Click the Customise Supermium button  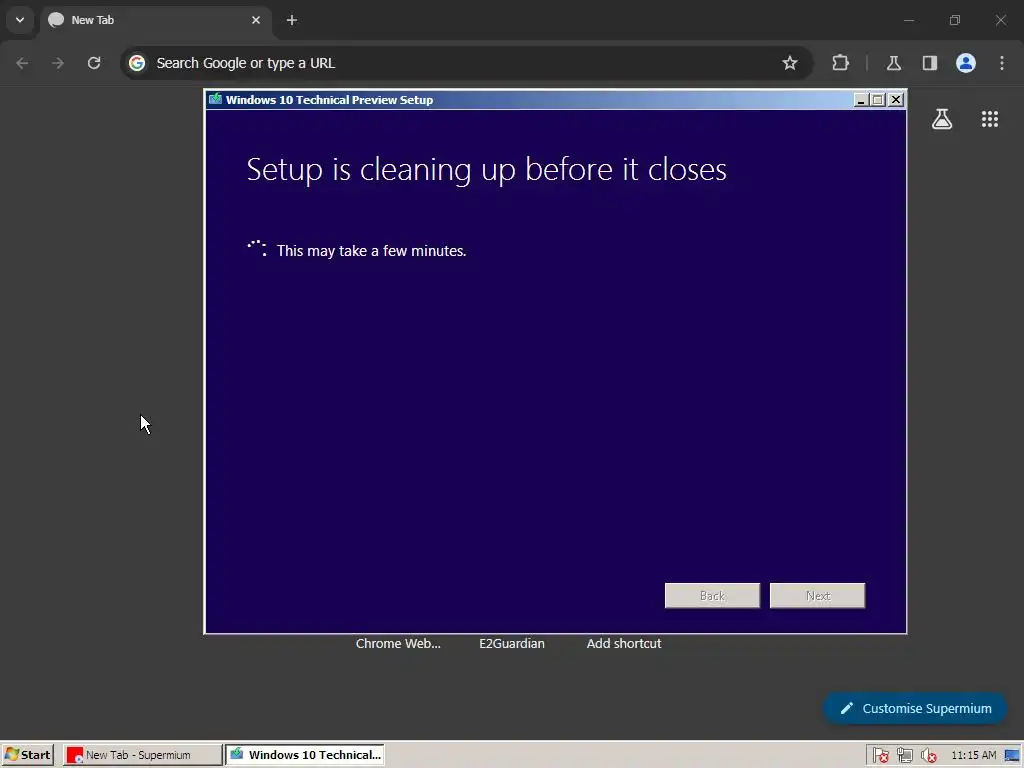[x=915, y=709]
